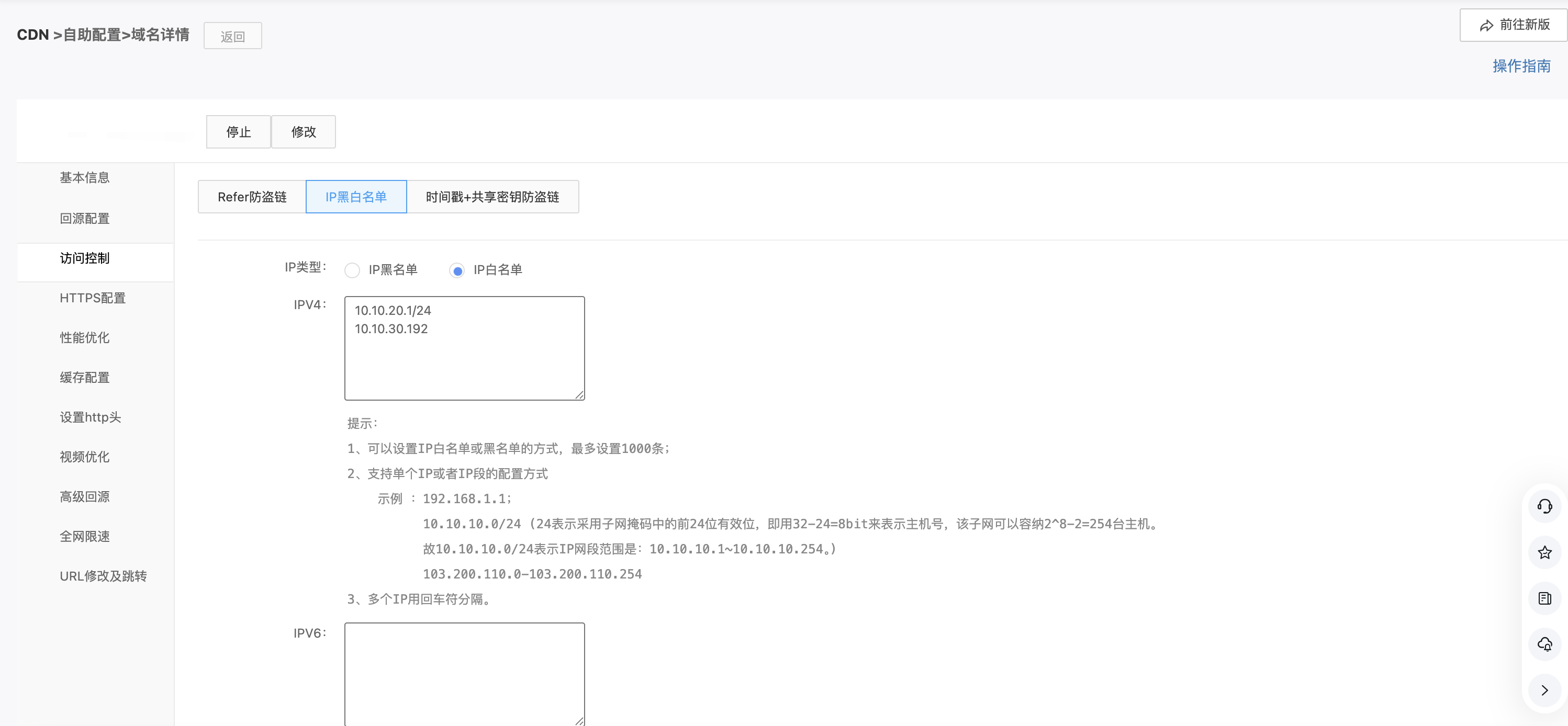The image size is (1568, 726).
Task: Open 时间戳+共享密钥防盗链 tab
Action: 492,197
